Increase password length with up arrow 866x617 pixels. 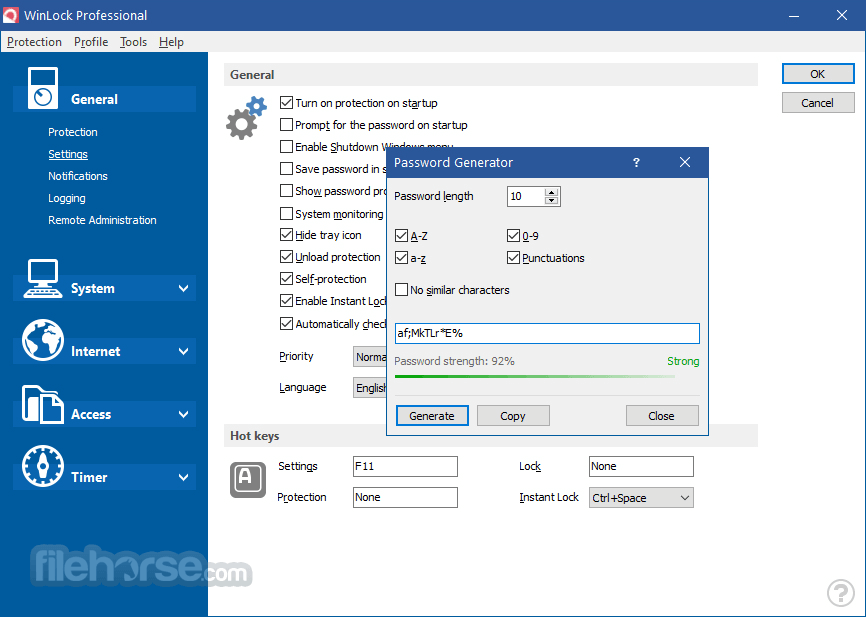(x=551, y=192)
